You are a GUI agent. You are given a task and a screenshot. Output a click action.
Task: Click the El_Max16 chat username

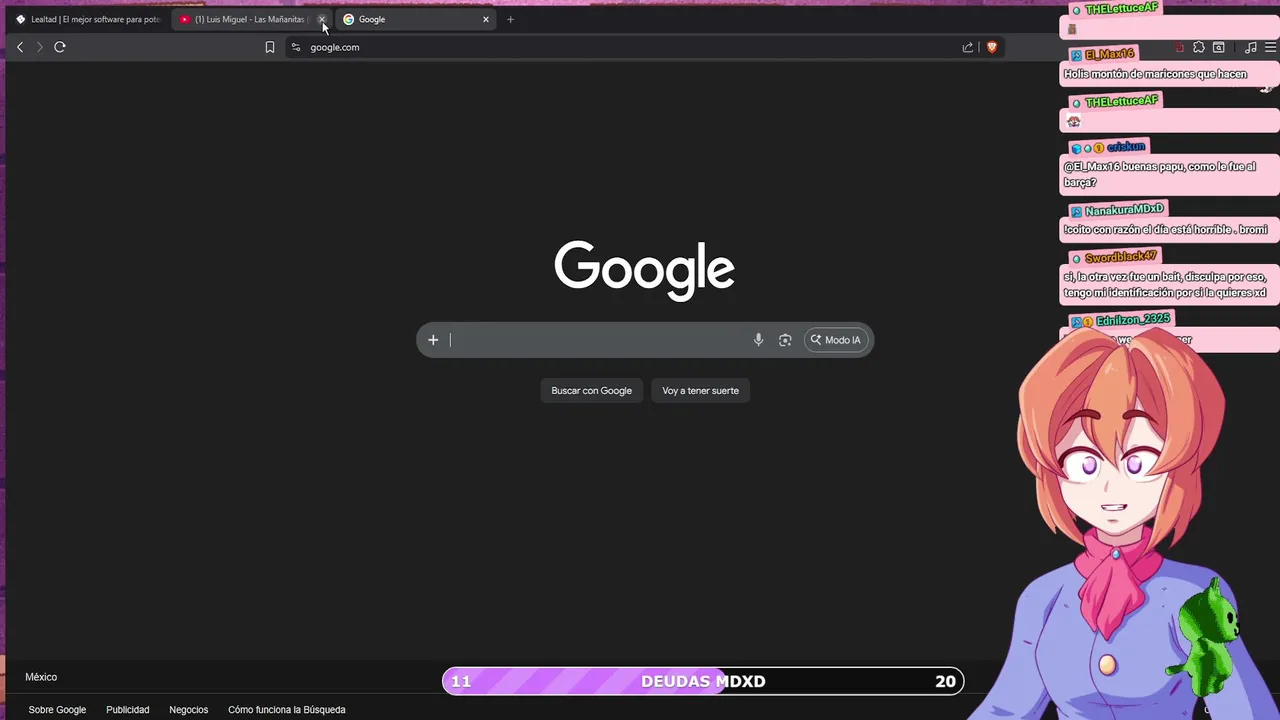click(1109, 54)
